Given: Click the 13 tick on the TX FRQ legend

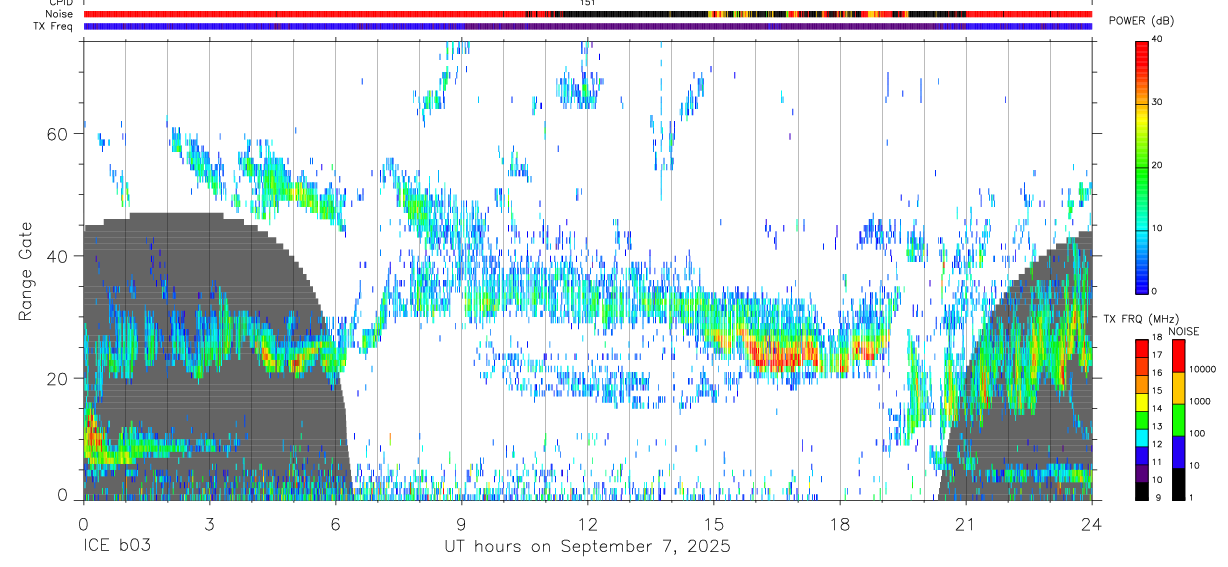Looking at the screenshot, I should pyautogui.click(x=1156, y=427).
